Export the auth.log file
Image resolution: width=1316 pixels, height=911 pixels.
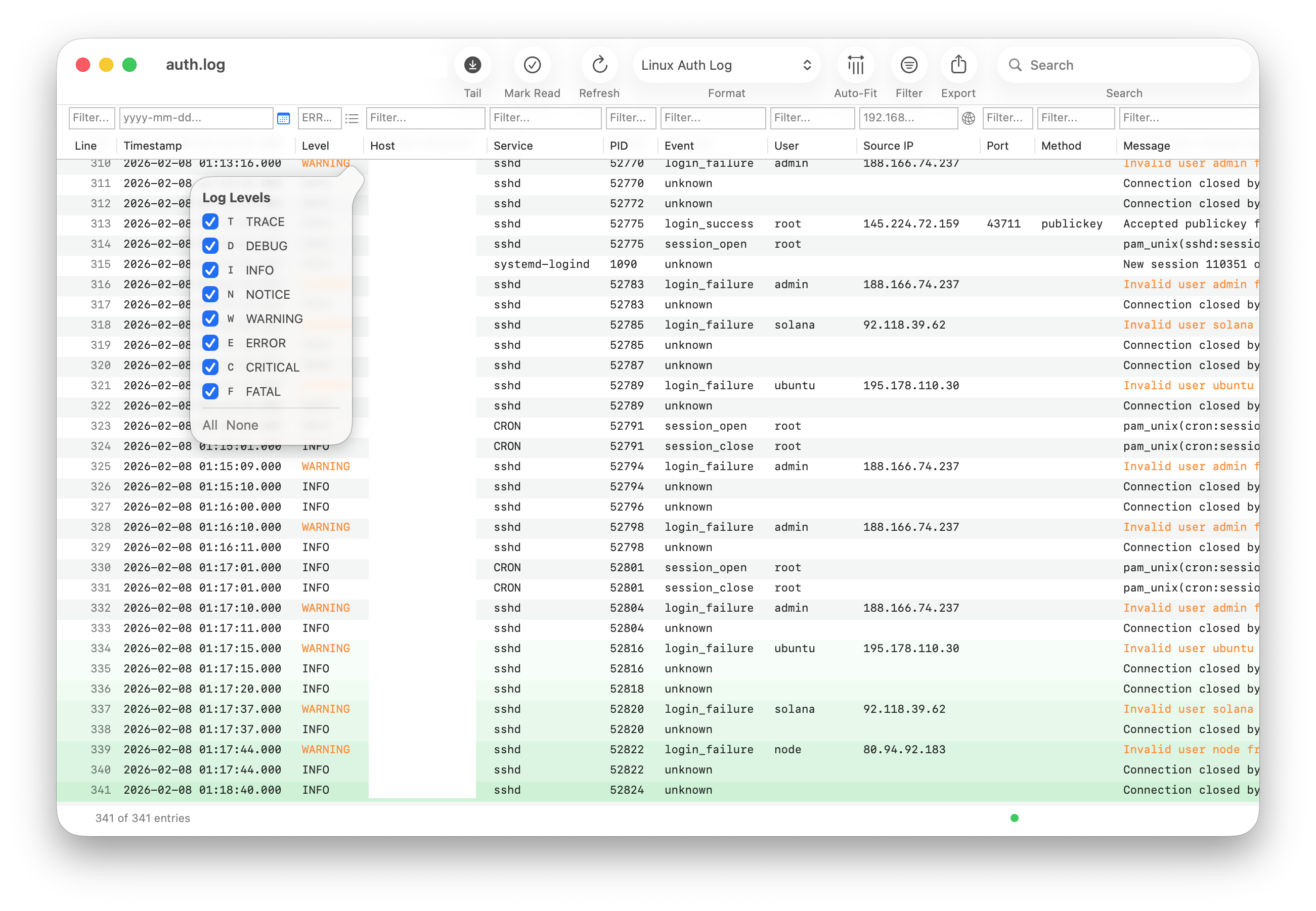tap(958, 65)
